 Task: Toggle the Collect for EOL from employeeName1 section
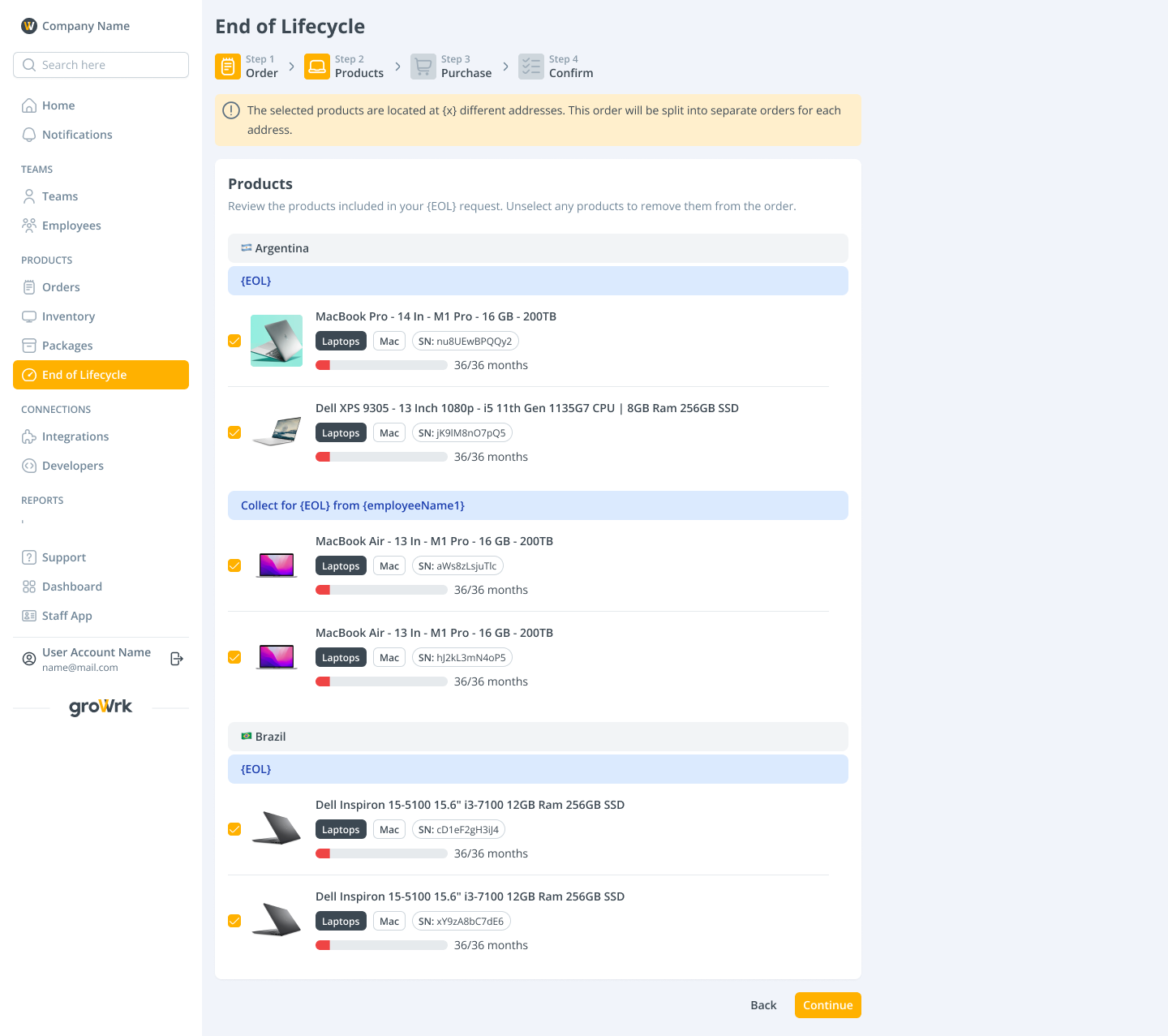click(x=538, y=505)
